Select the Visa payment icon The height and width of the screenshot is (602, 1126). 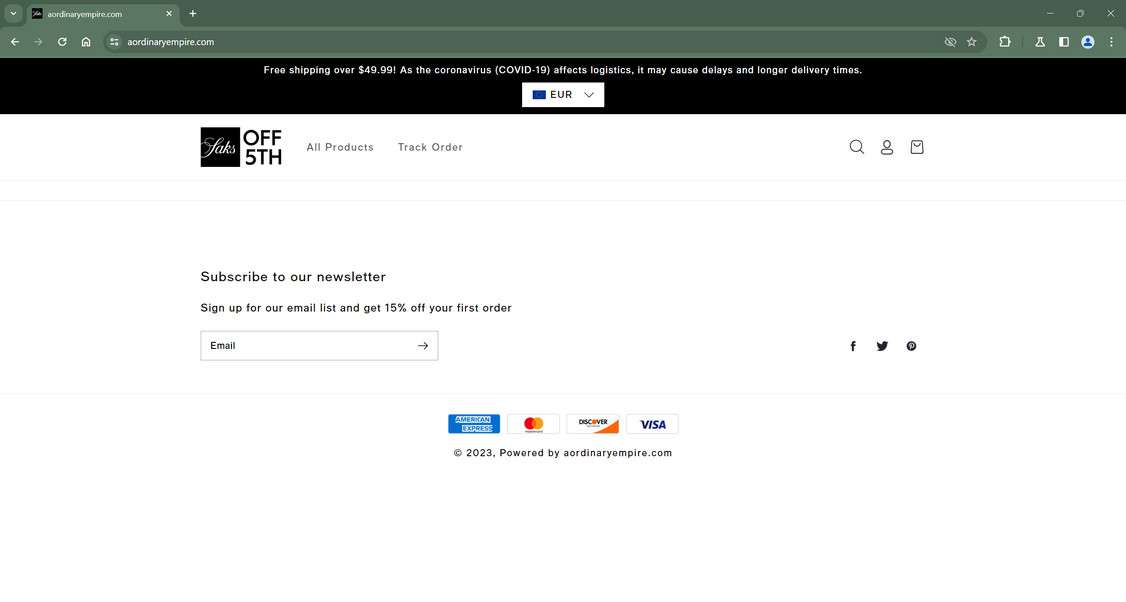pyautogui.click(x=652, y=423)
